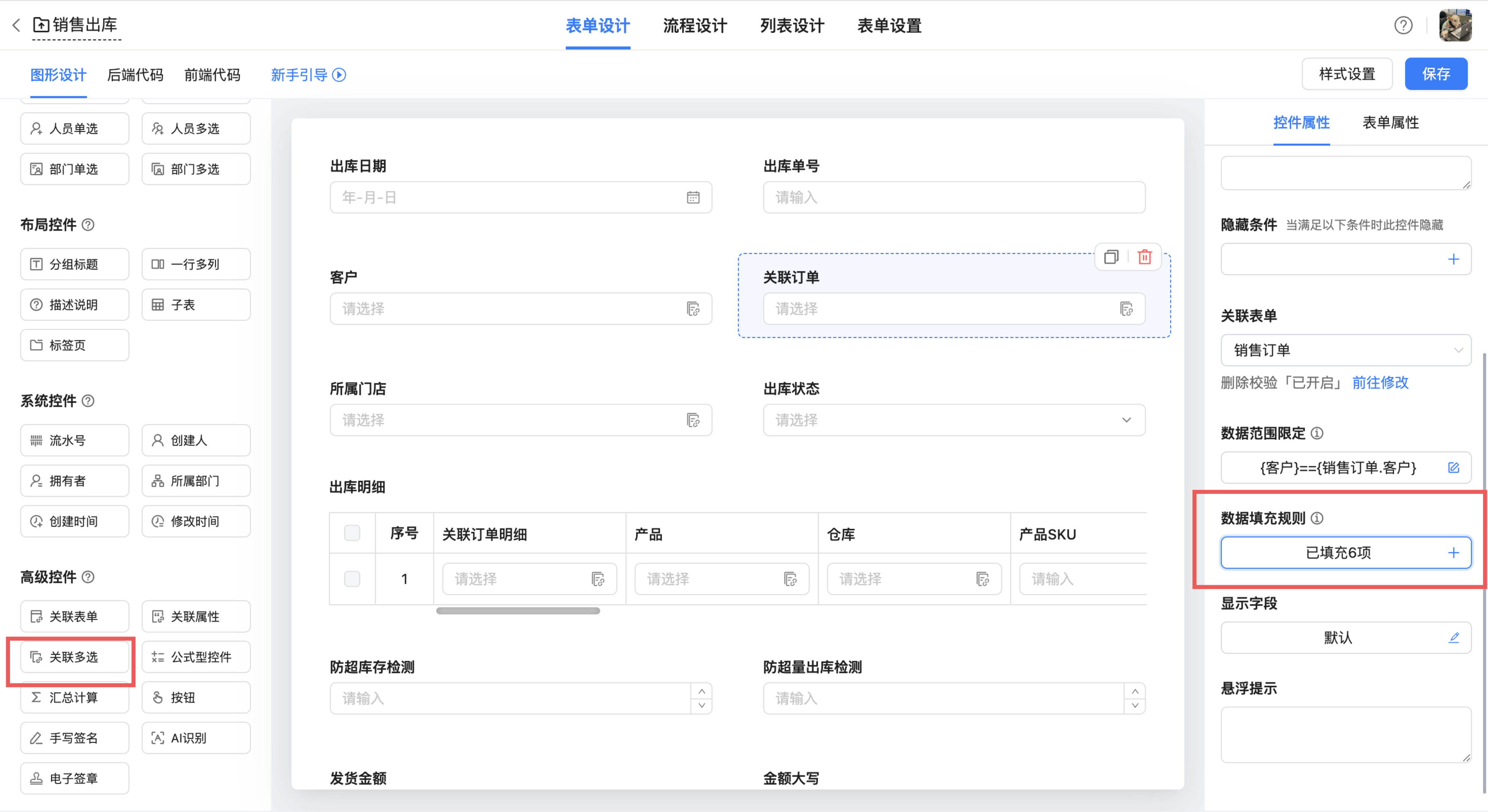This screenshot has height=812, width=1488.
Task: Click the plus icon in 数据填充规则 box
Action: pyautogui.click(x=1453, y=553)
